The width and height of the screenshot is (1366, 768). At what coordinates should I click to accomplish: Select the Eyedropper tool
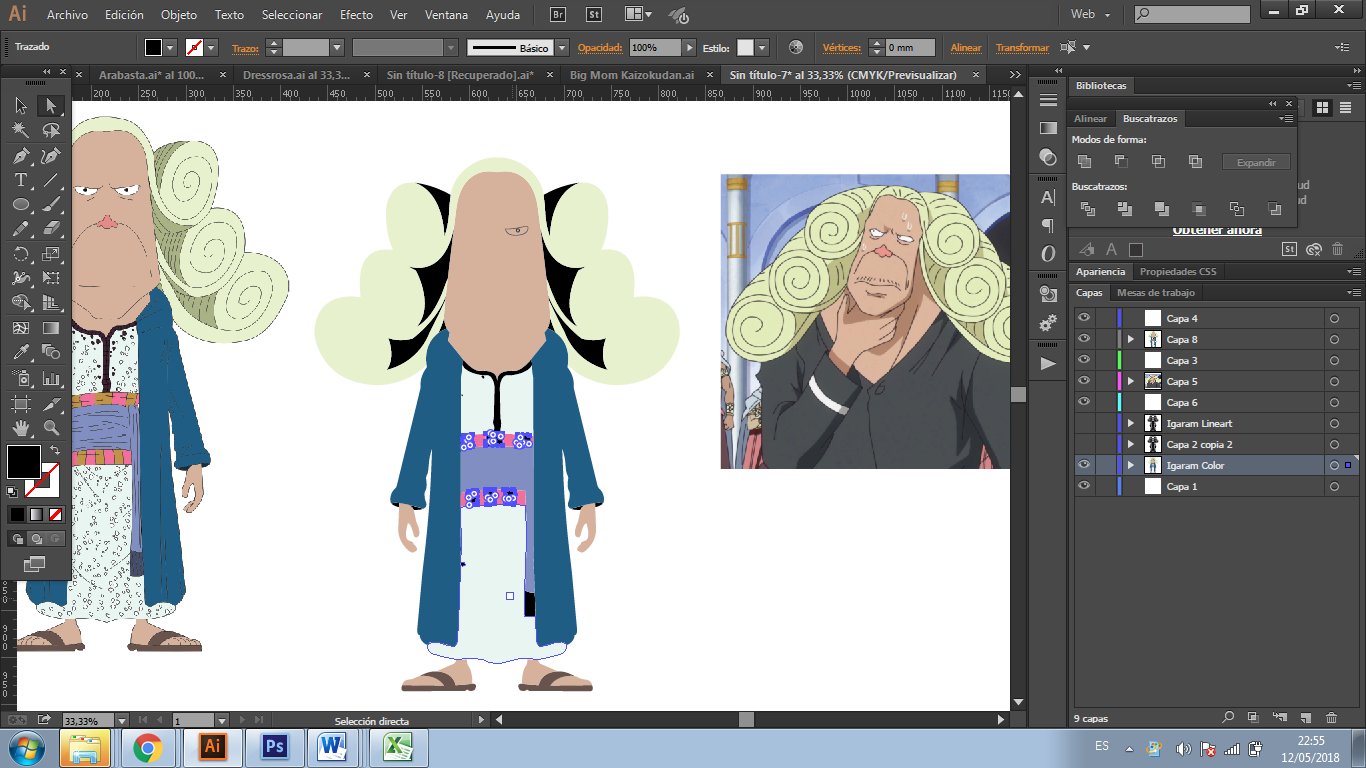click(x=20, y=353)
